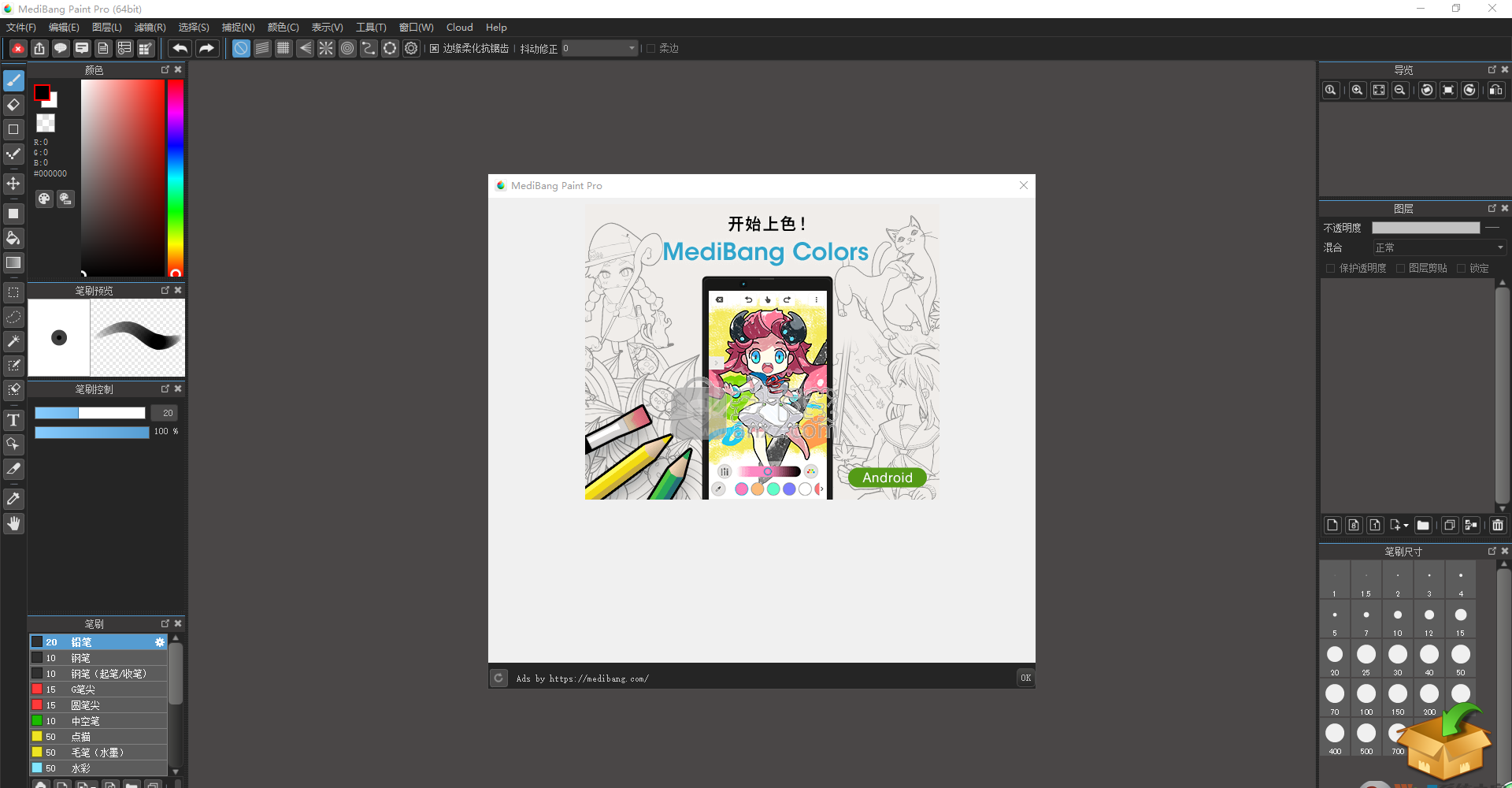Image resolution: width=1512 pixels, height=788 pixels.
Task: Toggle 边缘柔化抗锯齿 checkbox
Action: pos(434,49)
